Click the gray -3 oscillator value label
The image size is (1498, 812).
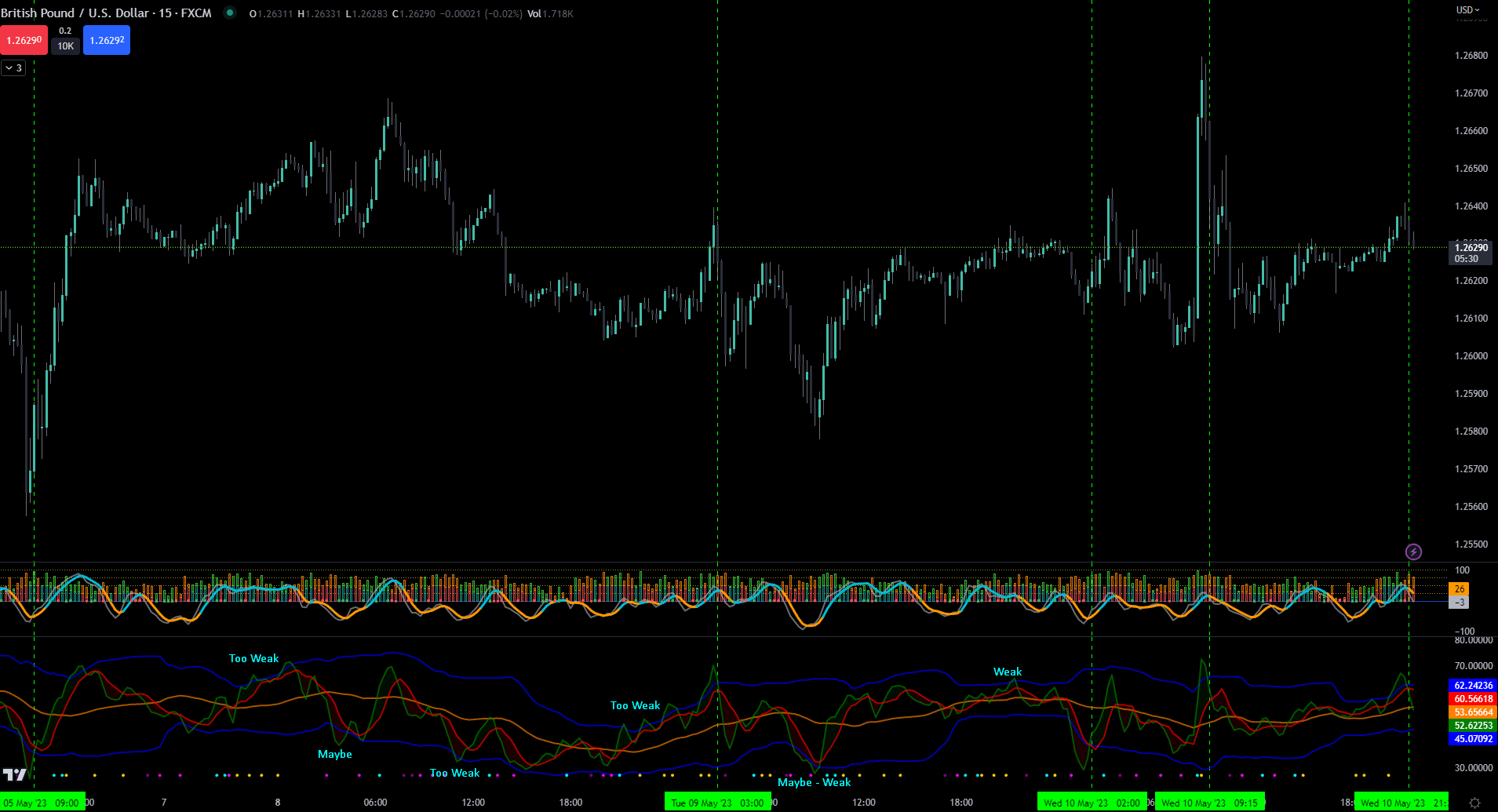point(1459,603)
